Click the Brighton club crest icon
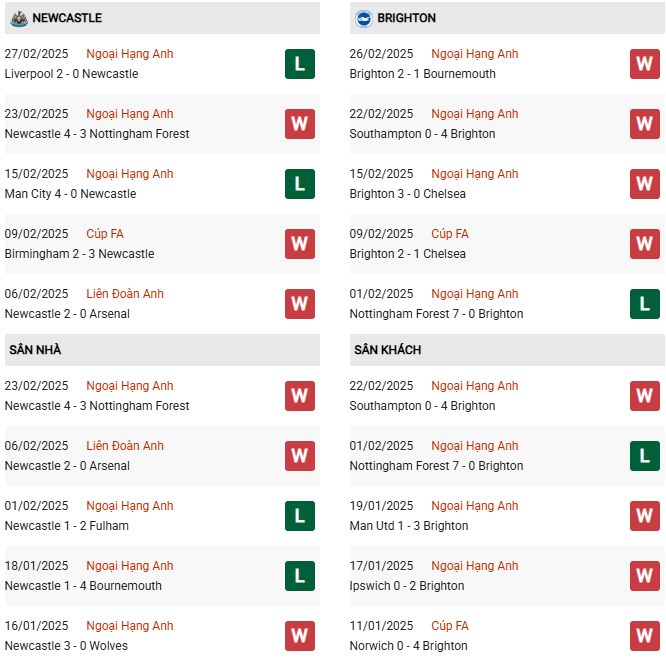This screenshot has height=658, width=666. 364,19
